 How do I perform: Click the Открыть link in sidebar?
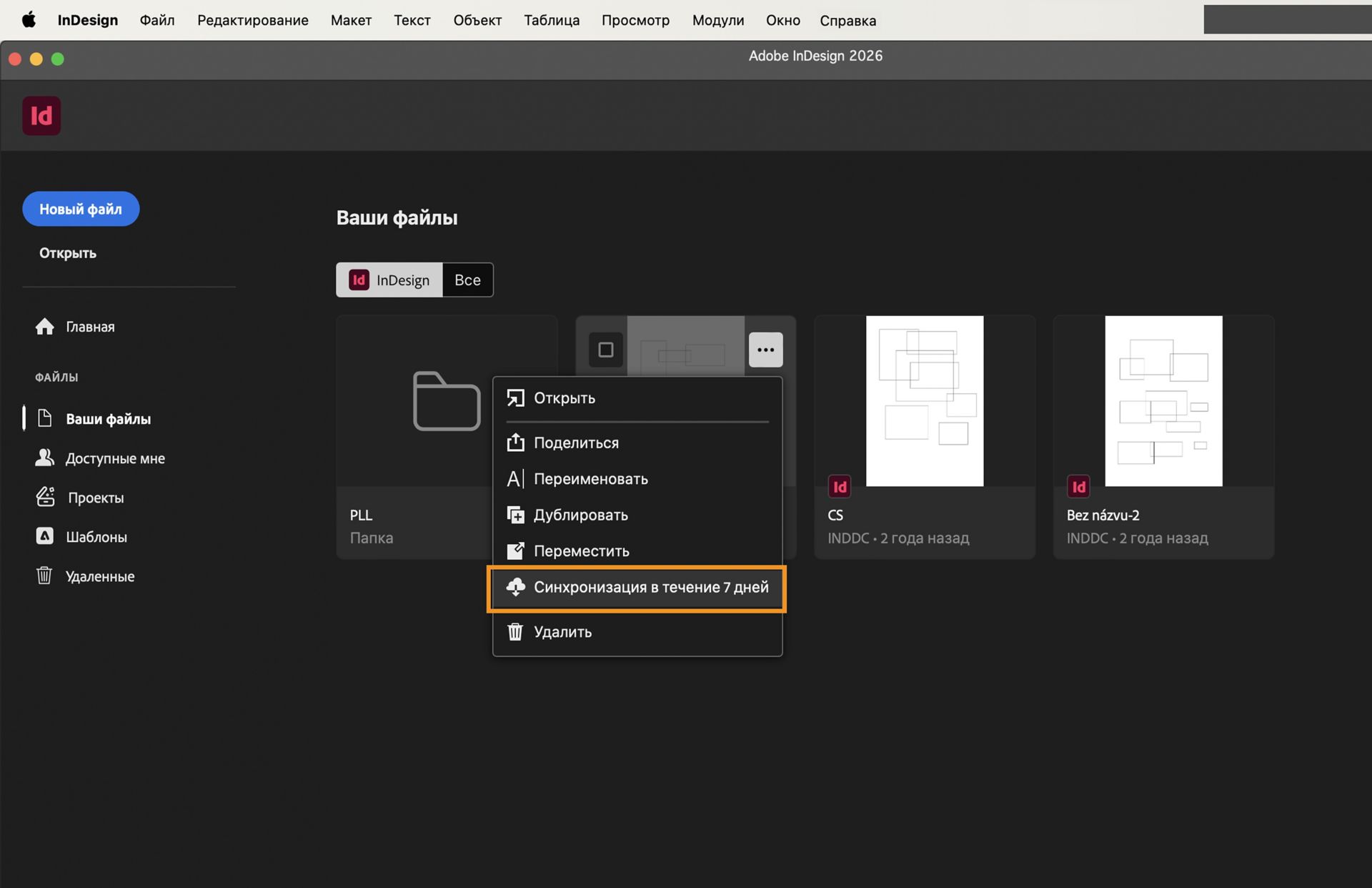tap(68, 253)
